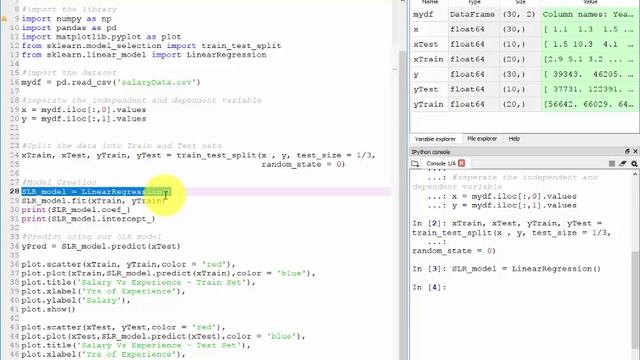640x360 pixels.
Task: Click the In [2]: train_test_split console entry
Action: tap(512, 237)
